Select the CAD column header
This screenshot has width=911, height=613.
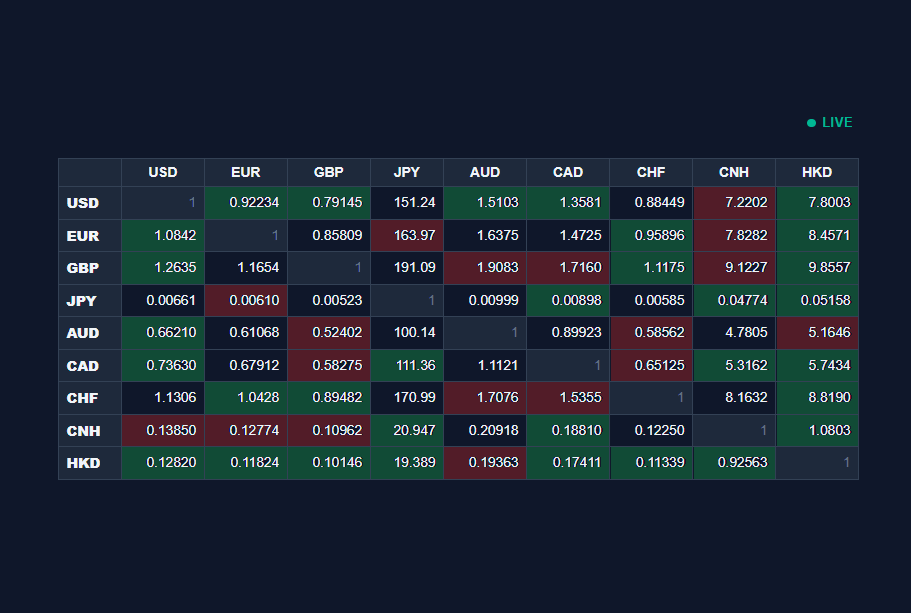pos(568,173)
